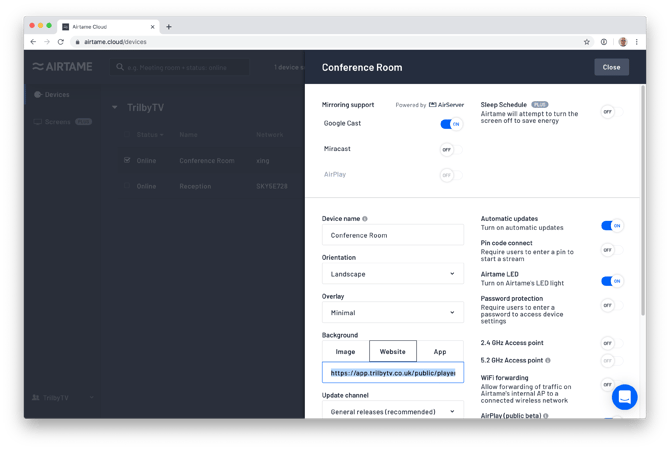This screenshot has height=450, width=670.
Task: Expand the Update channel dropdown
Action: [392, 410]
